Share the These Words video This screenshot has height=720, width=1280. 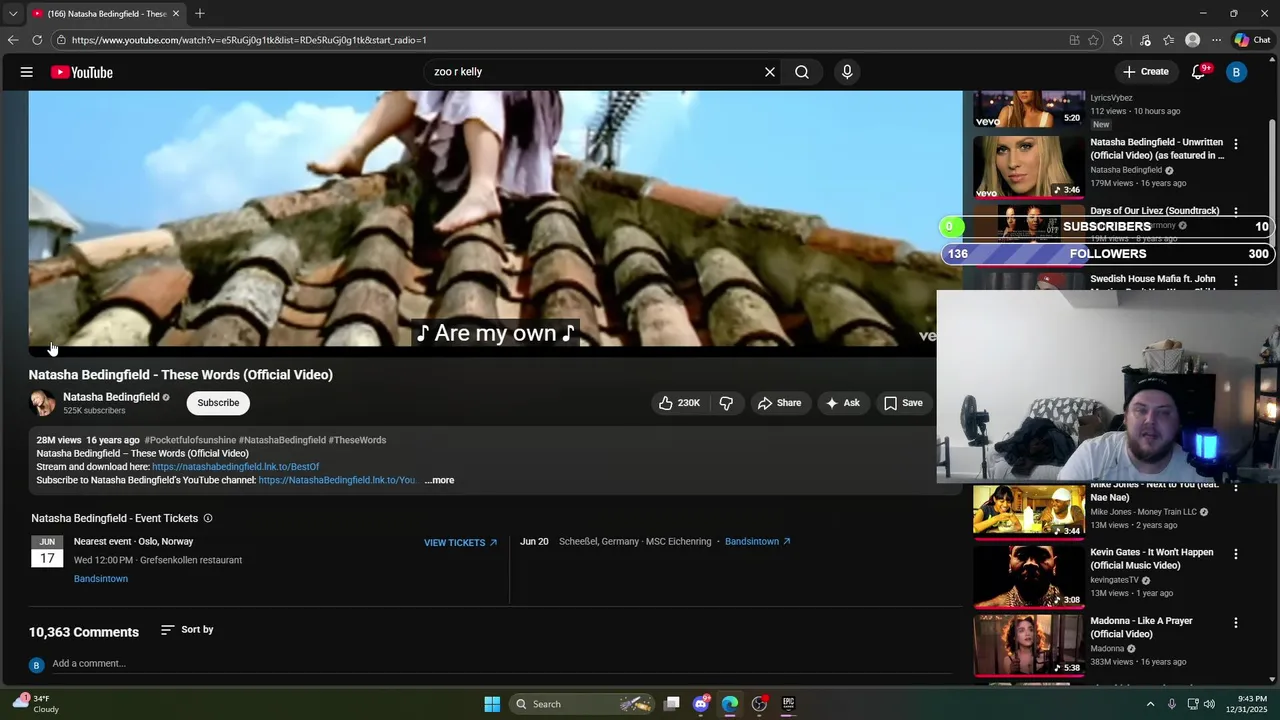[779, 403]
